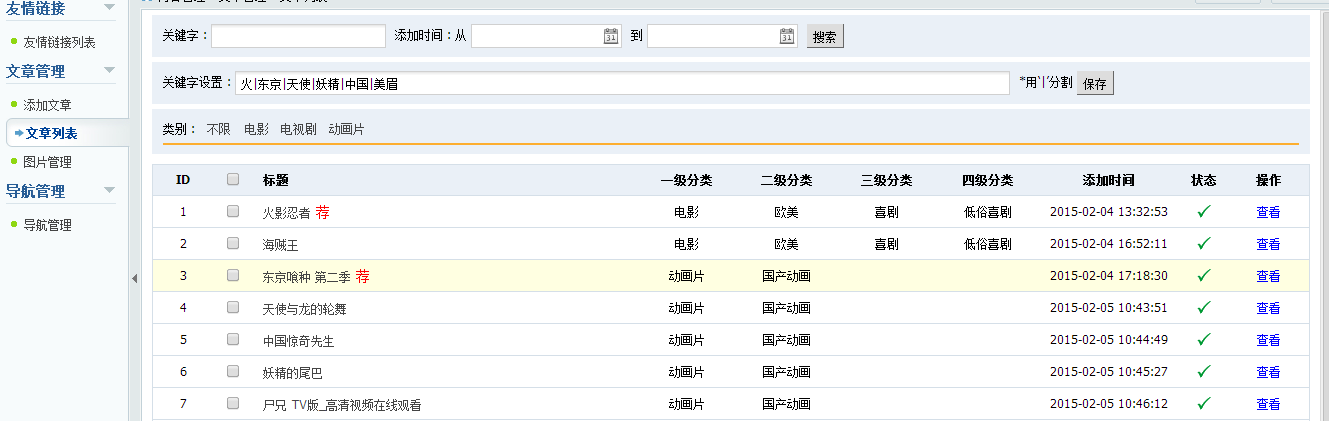The image size is (1329, 421).
Task: Open 图片管理 in the sidebar
Action: click(x=47, y=162)
